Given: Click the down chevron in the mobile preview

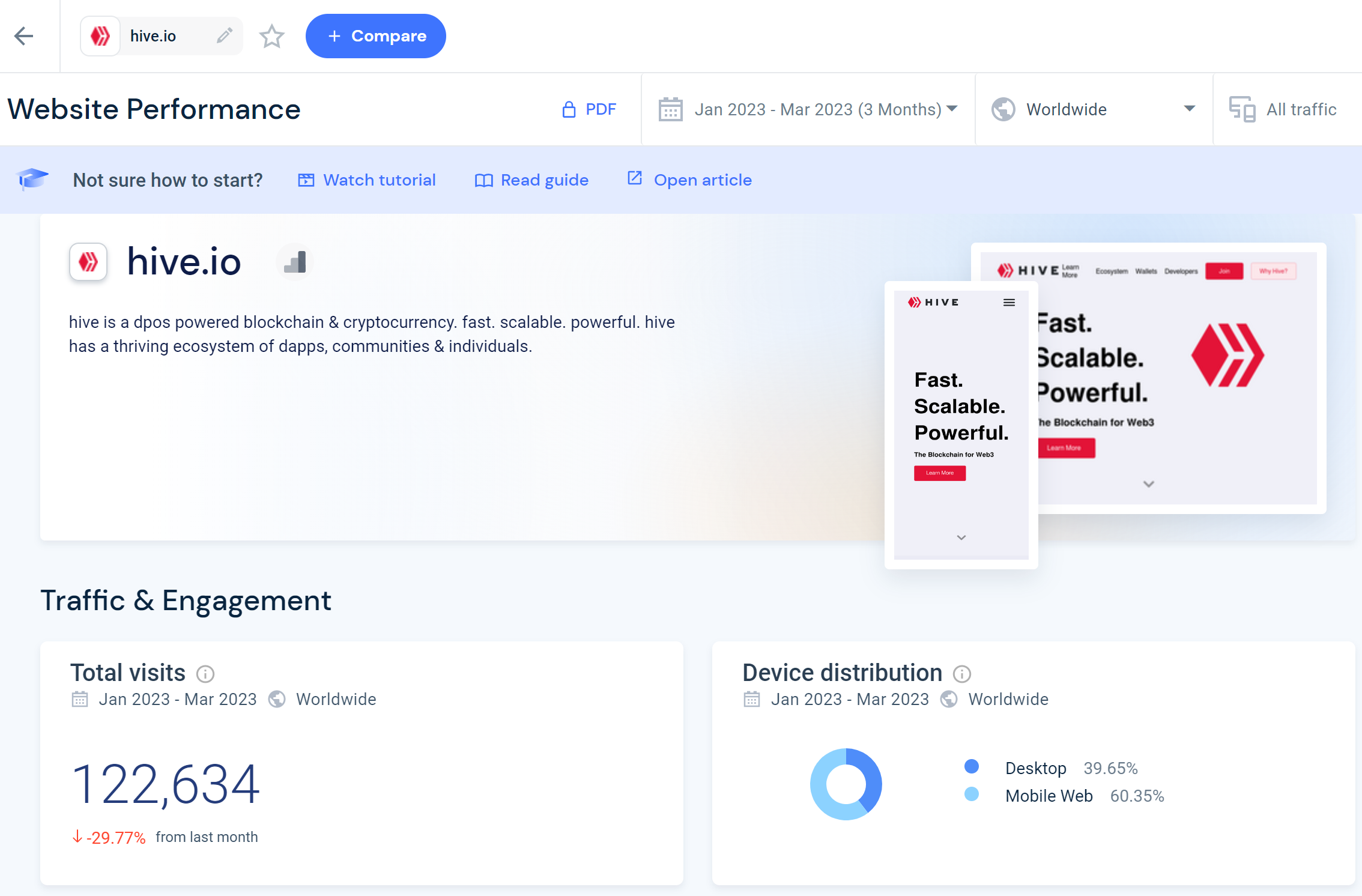Looking at the screenshot, I should tap(961, 537).
